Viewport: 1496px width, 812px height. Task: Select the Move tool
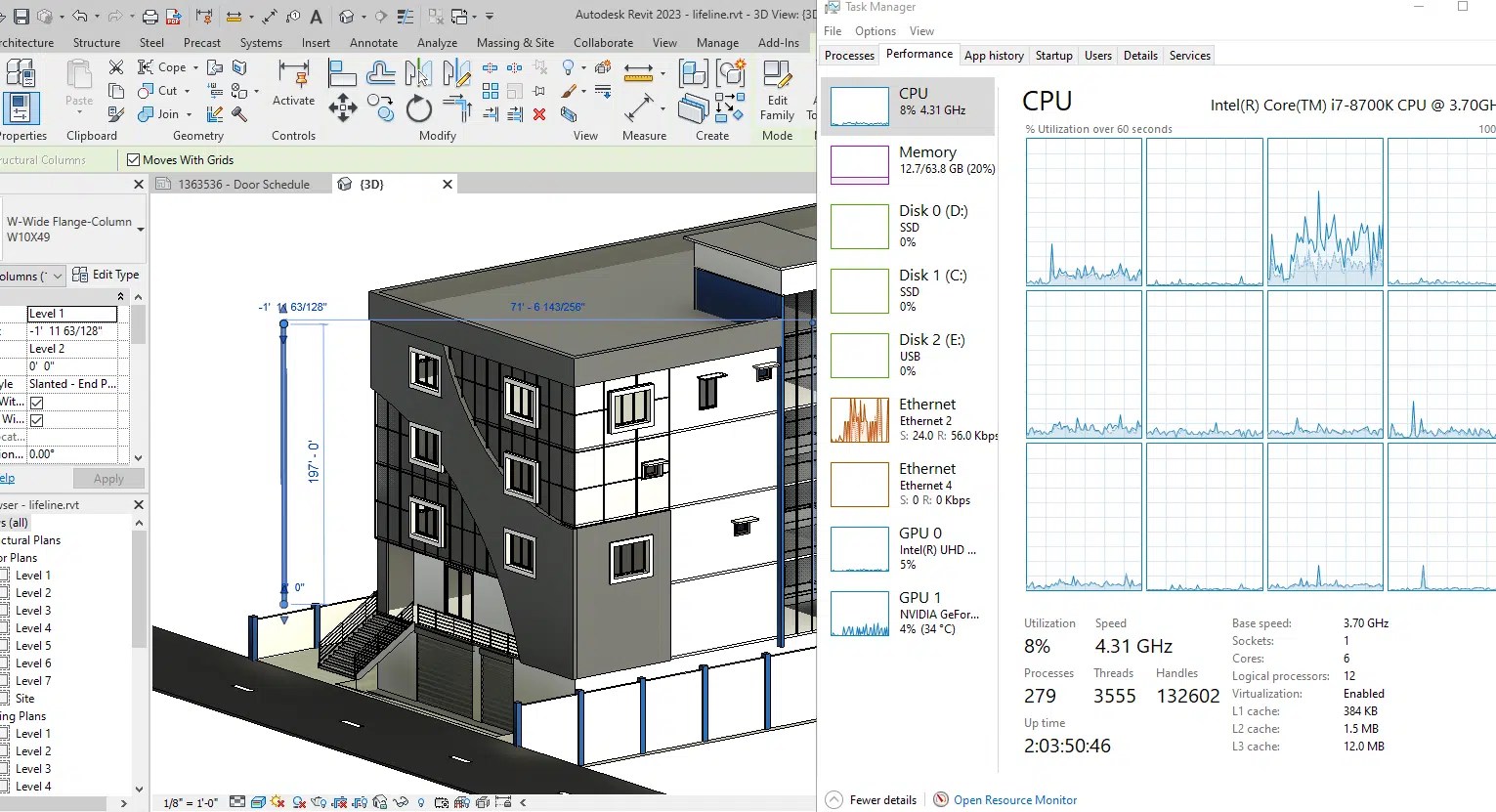tap(342, 107)
